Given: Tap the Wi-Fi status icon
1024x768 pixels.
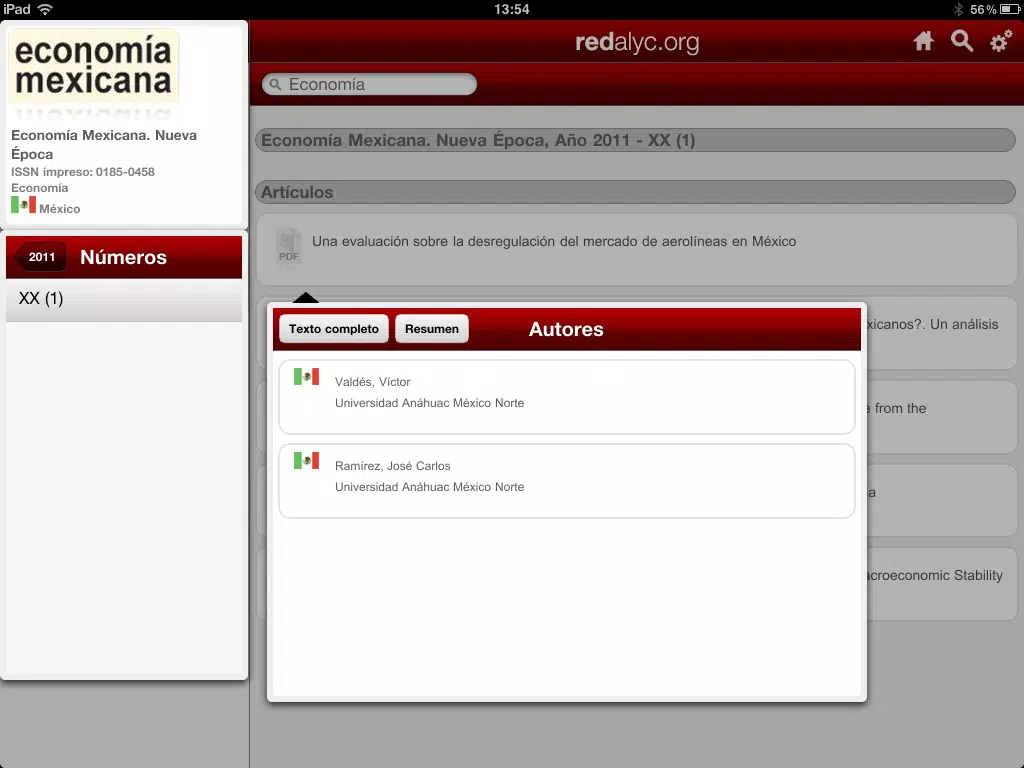Looking at the screenshot, I should (45, 9).
